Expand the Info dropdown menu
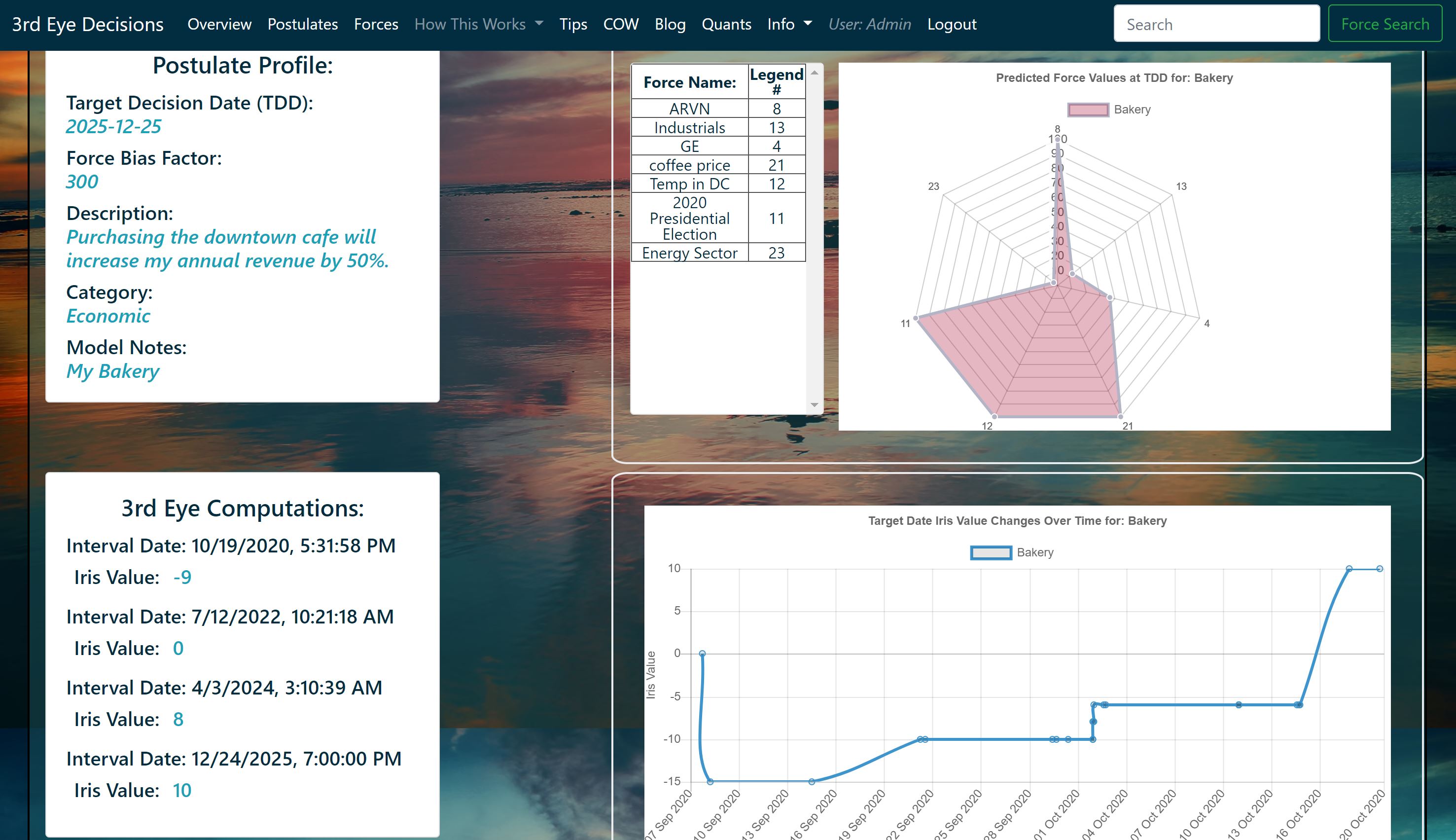 point(789,24)
